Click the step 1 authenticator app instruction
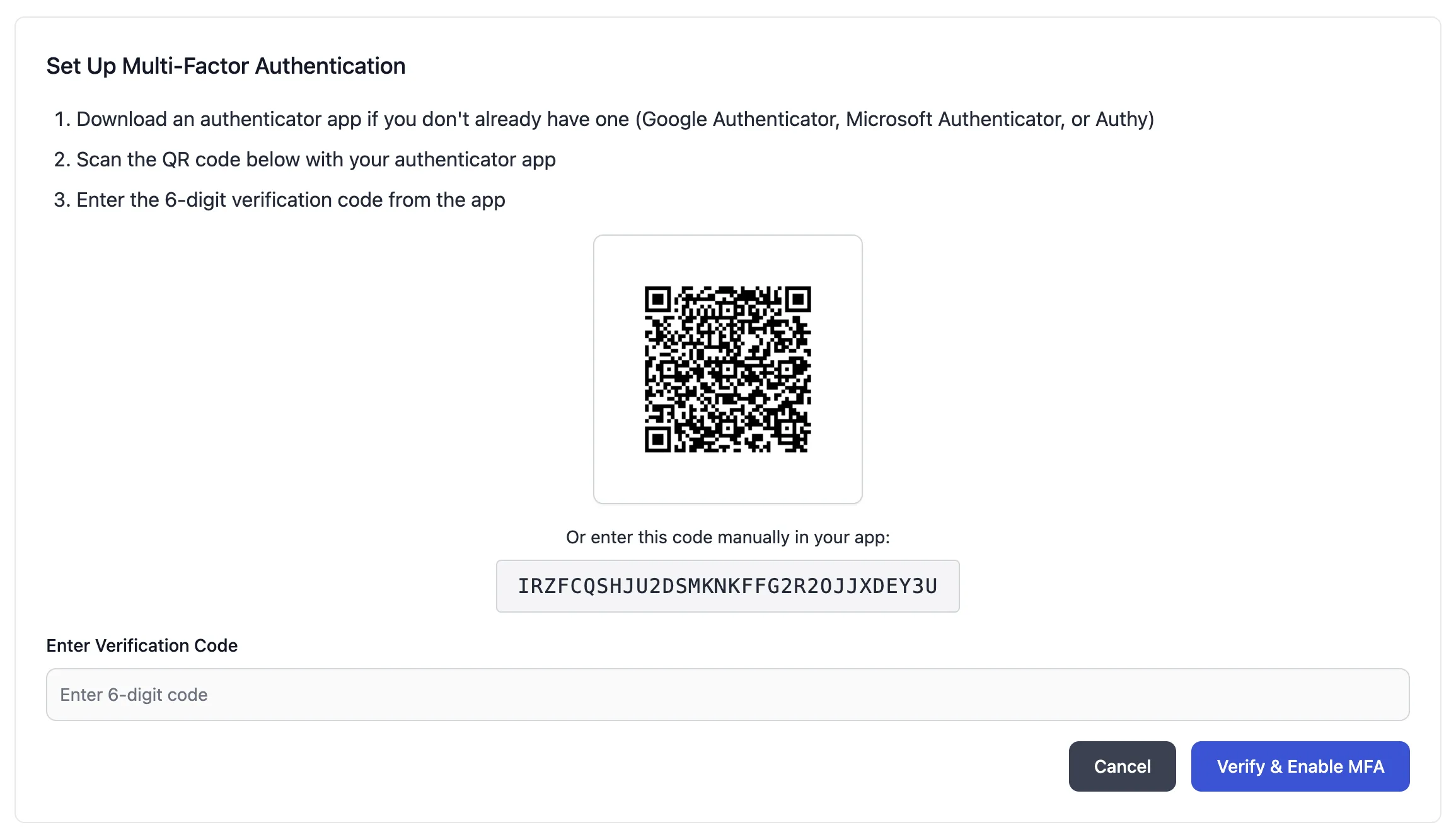 (x=615, y=119)
